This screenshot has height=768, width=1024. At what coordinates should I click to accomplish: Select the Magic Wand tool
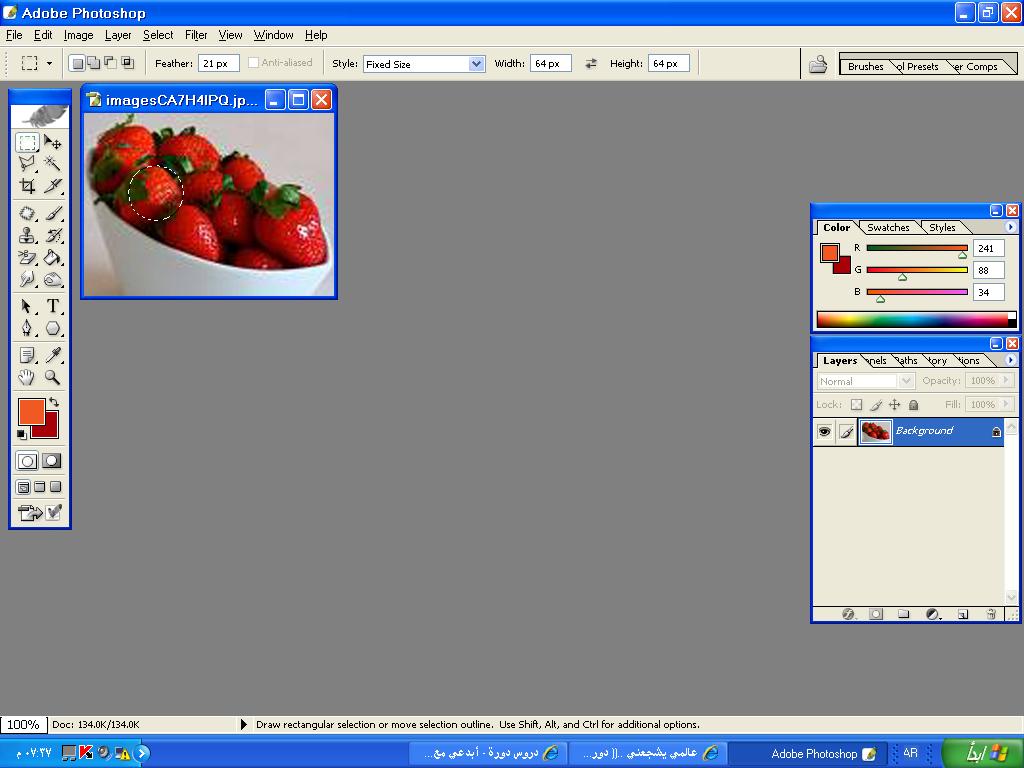pos(53,164)
